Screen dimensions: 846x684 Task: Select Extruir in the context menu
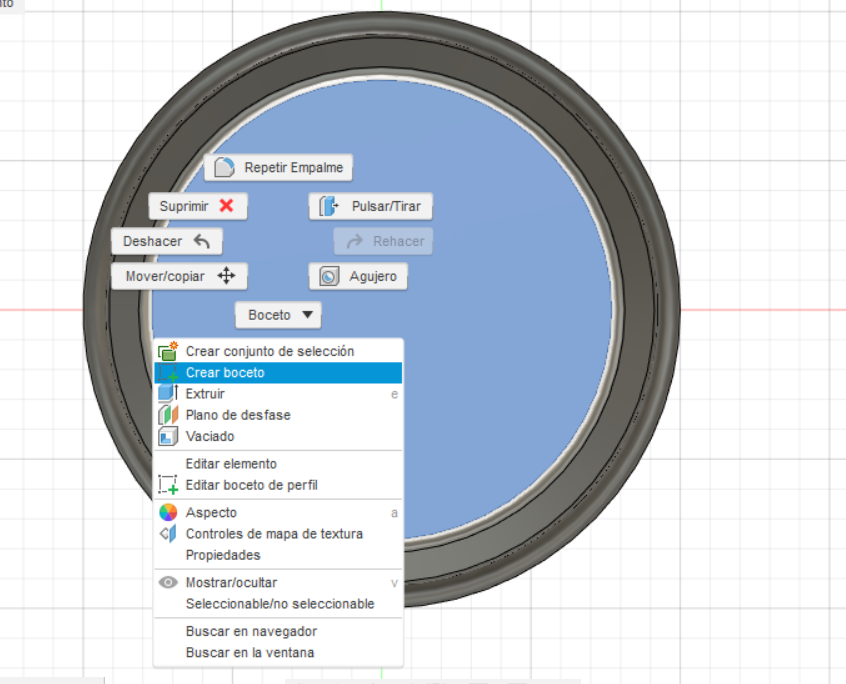pos(278,394)
